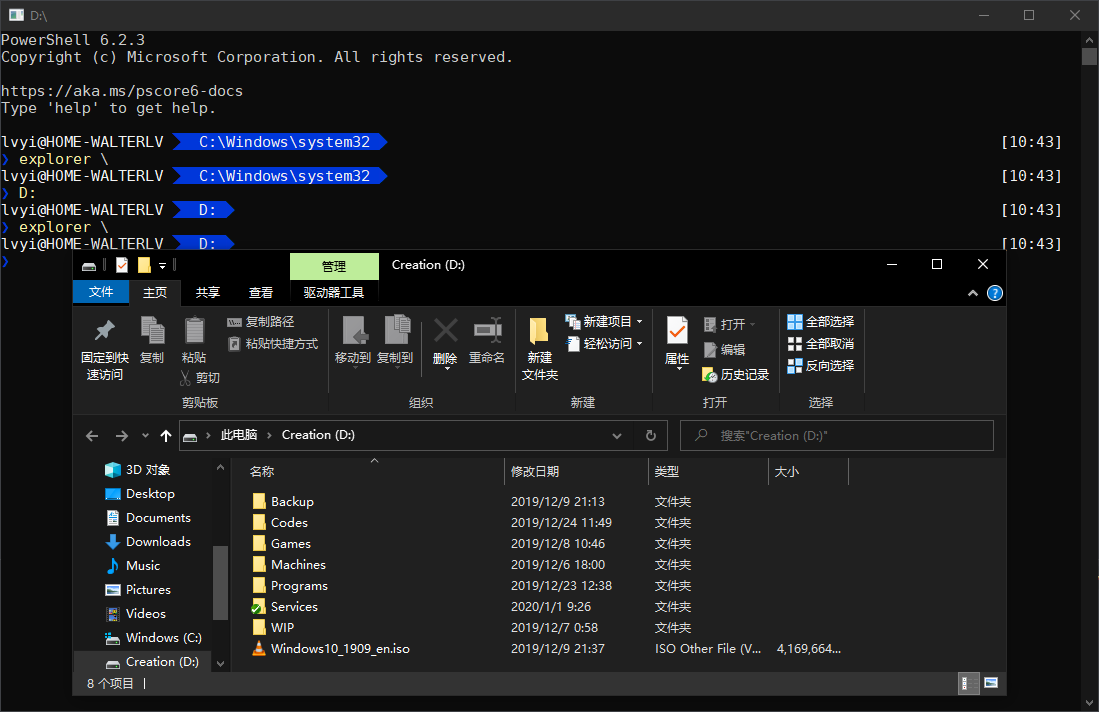Click Invert Selection in ribbon
Image resolution: width=1099 pixels, height=712 pixels.
click(821, 366)
